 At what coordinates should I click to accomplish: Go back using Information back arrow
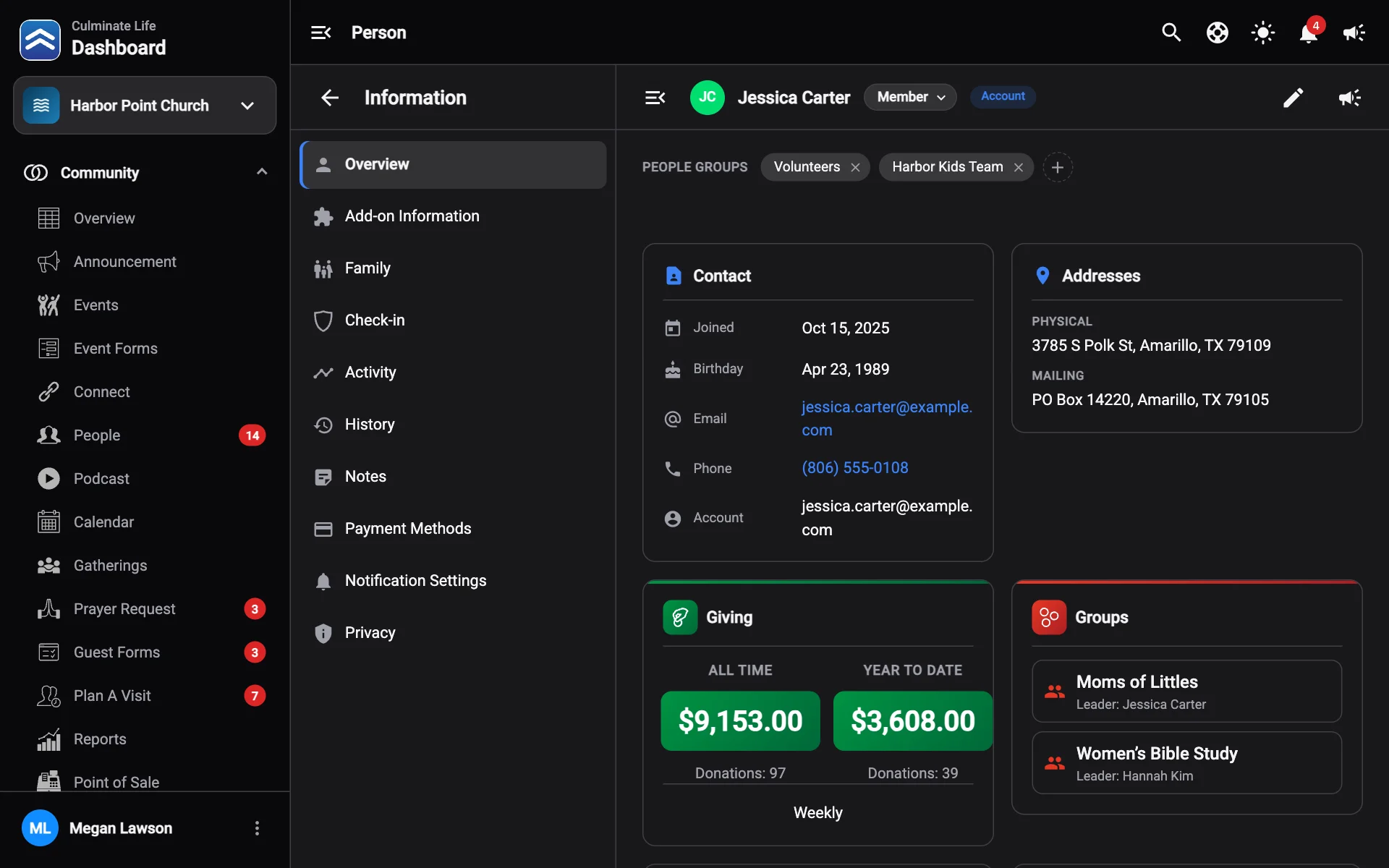tap(330, 98)
